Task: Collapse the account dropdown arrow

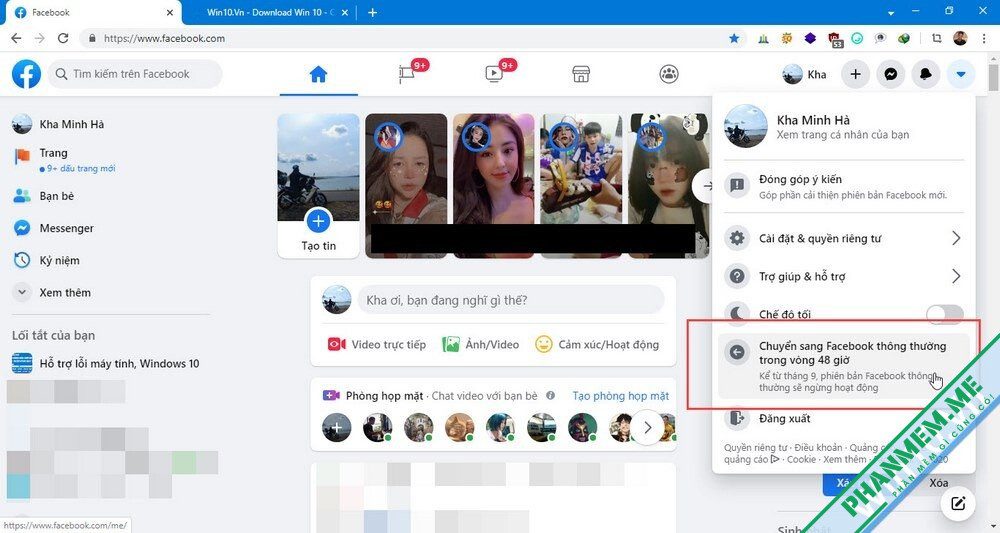Action: [x=961, y=75]
